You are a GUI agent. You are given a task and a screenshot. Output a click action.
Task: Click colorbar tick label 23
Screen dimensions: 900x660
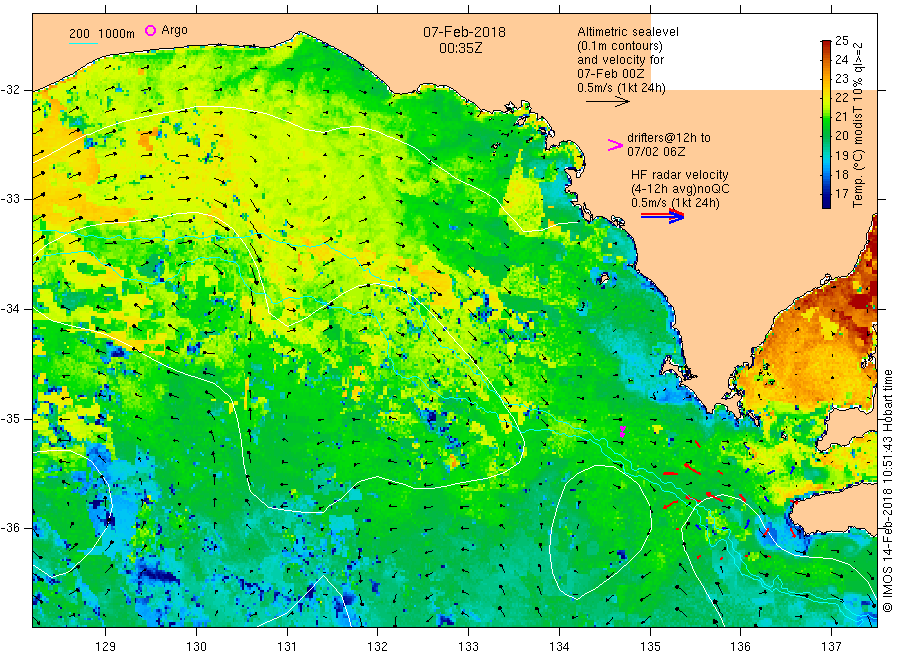pyautogui.click(x=841, y=79)
